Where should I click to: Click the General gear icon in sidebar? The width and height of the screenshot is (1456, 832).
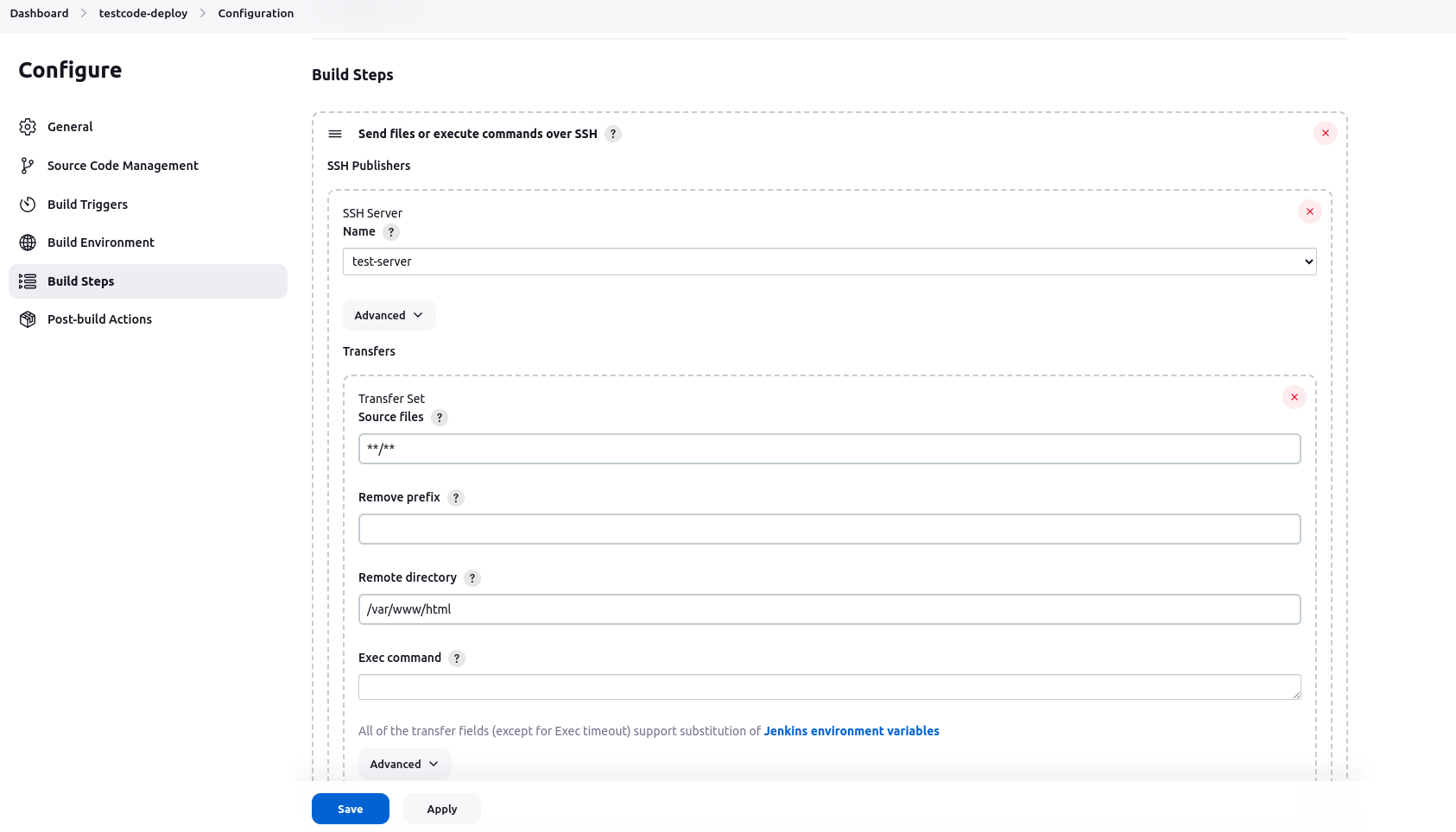pyautogui.click(x=28, y=127)
